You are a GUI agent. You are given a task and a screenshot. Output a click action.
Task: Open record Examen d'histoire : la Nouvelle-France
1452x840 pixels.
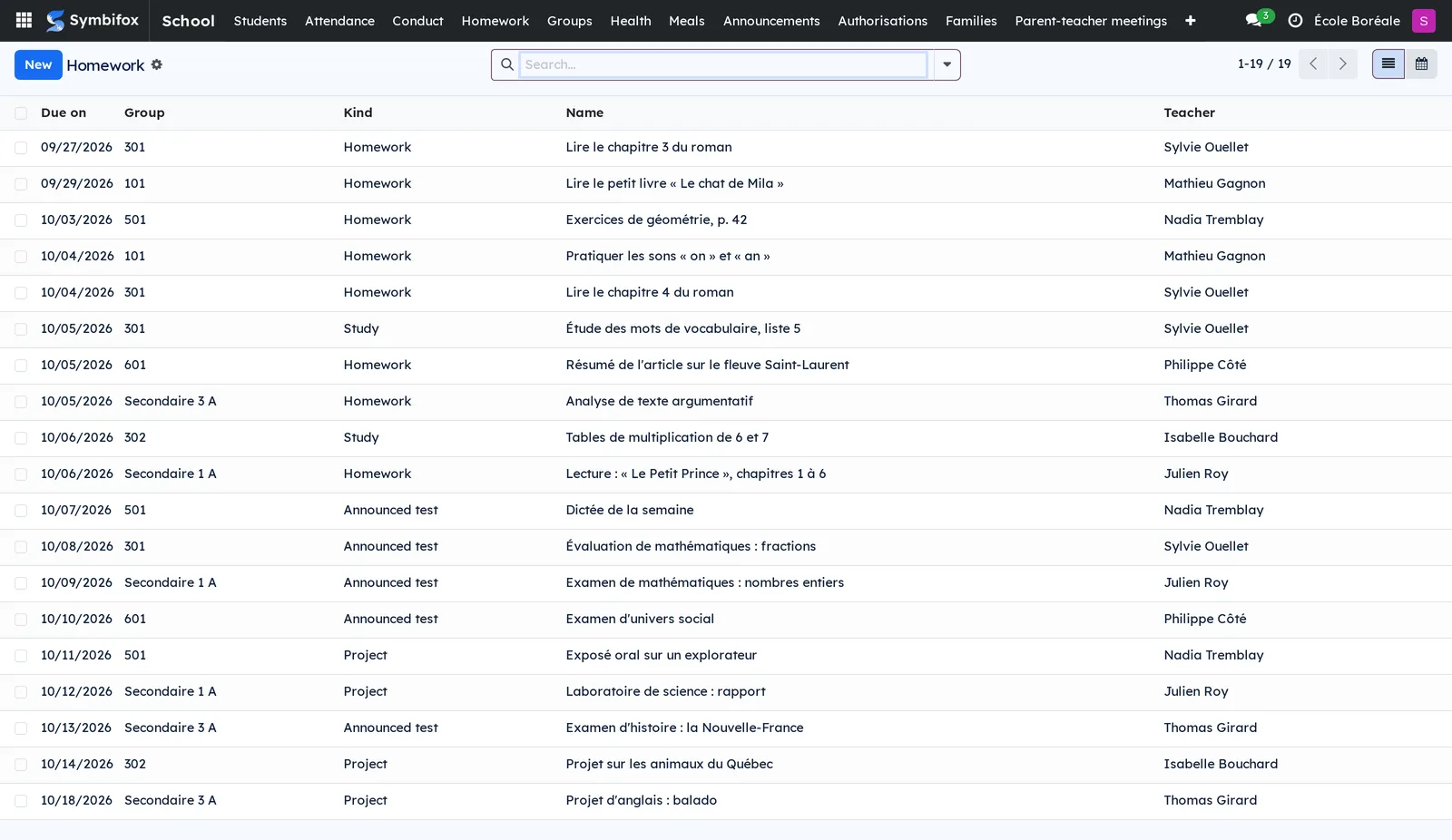pyautogui.click(x=684, y=728)
